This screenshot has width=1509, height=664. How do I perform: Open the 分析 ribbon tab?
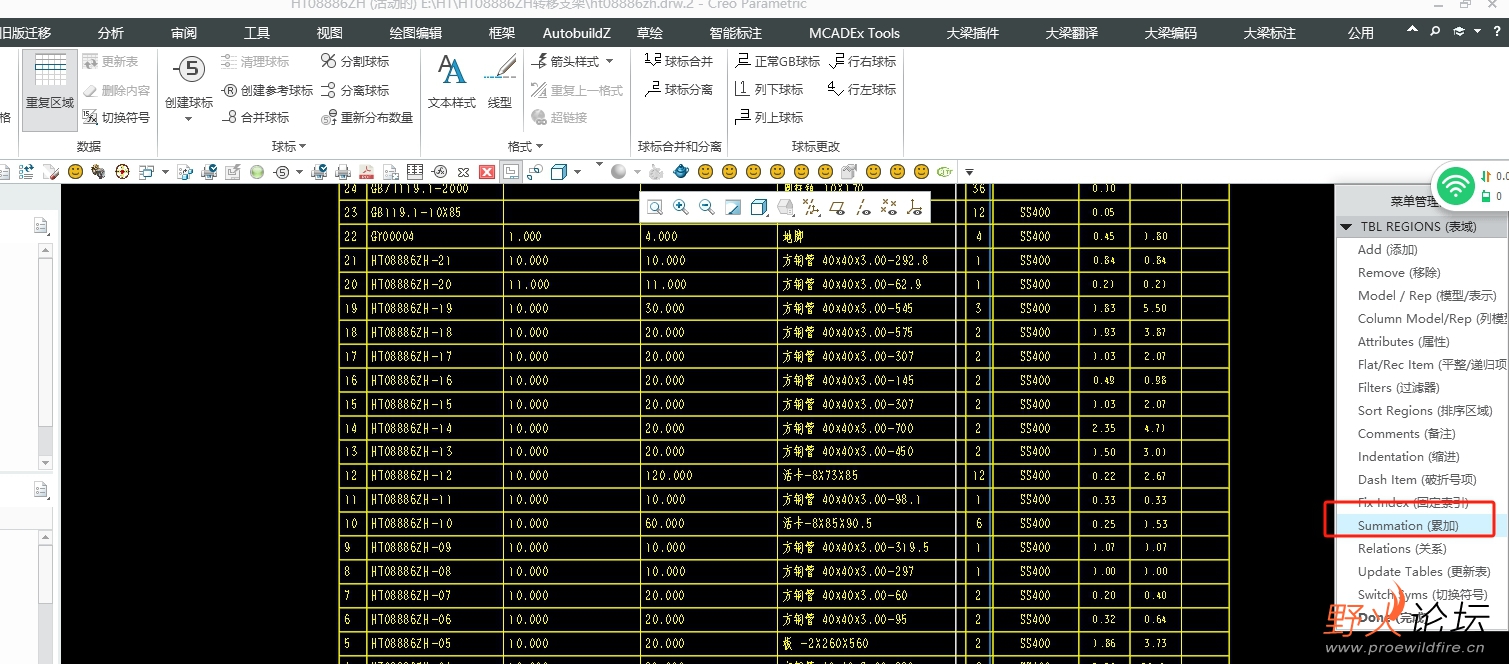pyautogui.click(x=111, y=33)
